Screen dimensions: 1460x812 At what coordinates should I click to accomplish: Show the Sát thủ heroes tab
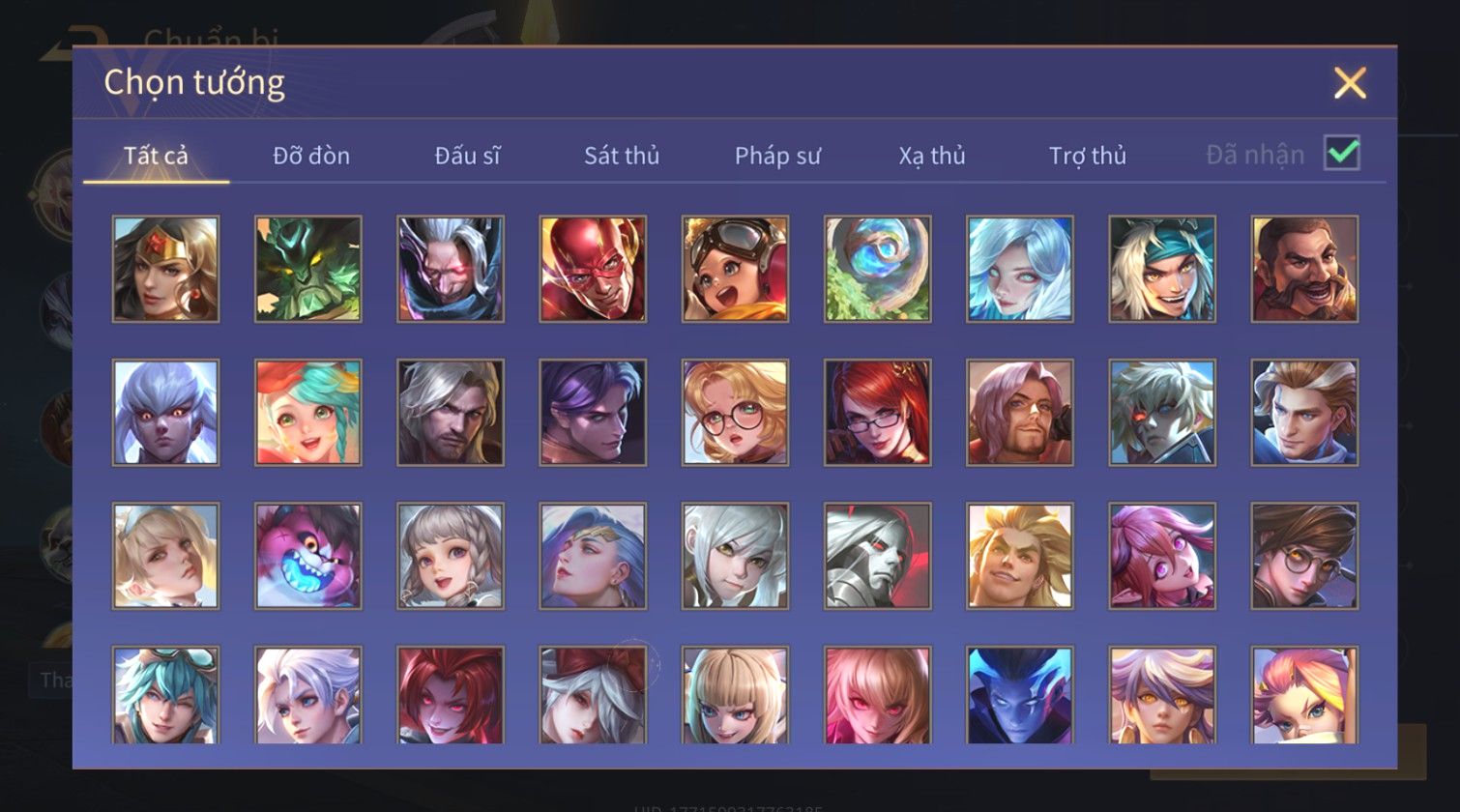pyautogui.click(x=622, y=156)
